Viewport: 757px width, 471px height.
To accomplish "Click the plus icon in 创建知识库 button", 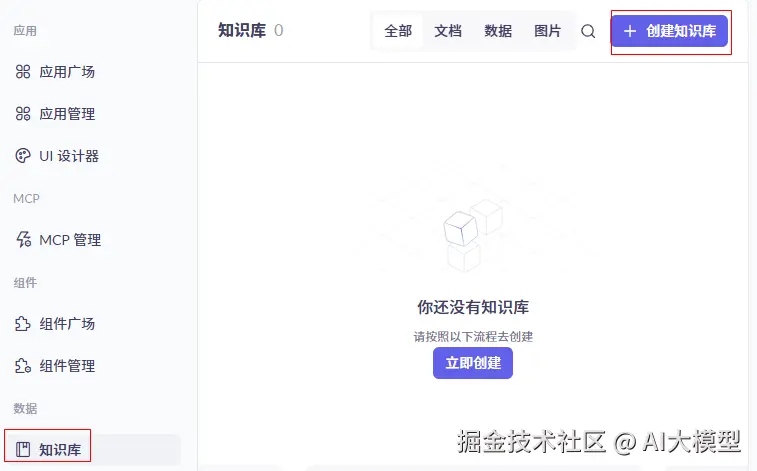I will pyautogui.click(x=630, y=31).
